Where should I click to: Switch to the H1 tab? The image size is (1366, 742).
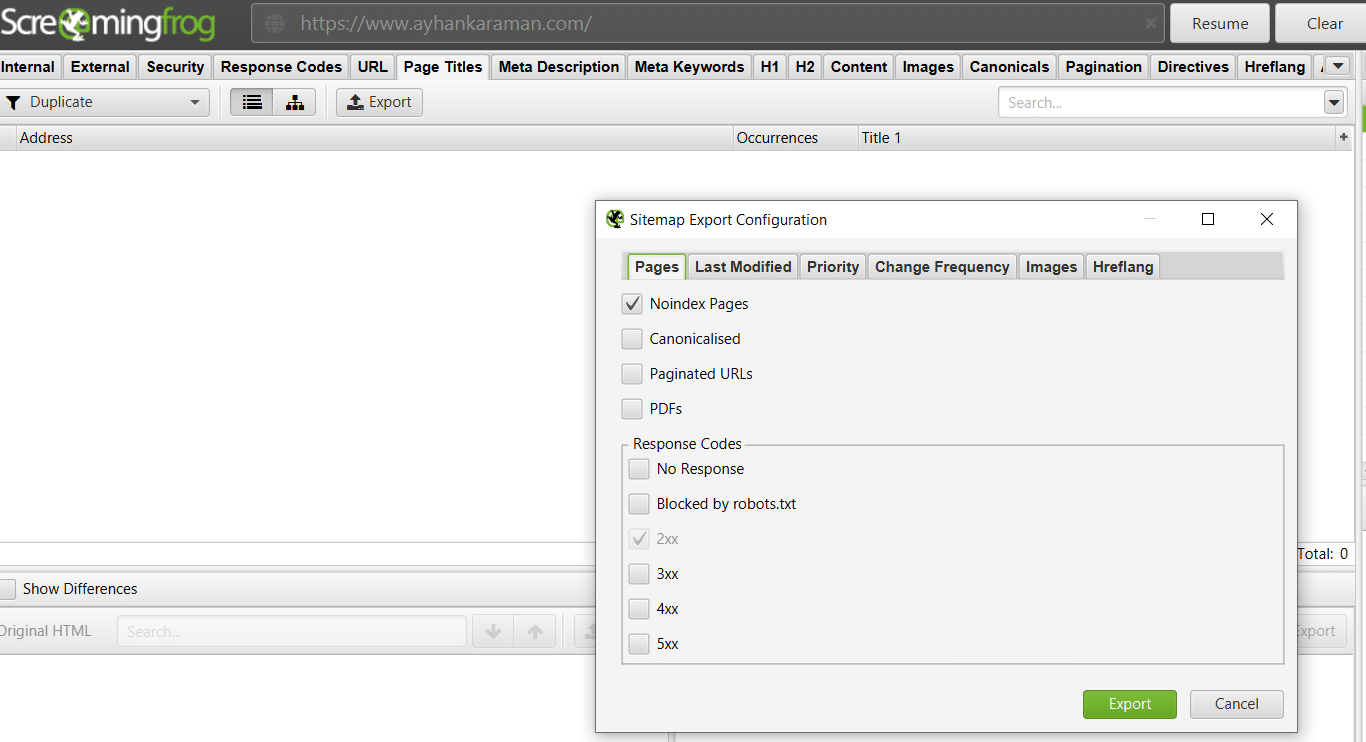(769, 67)
